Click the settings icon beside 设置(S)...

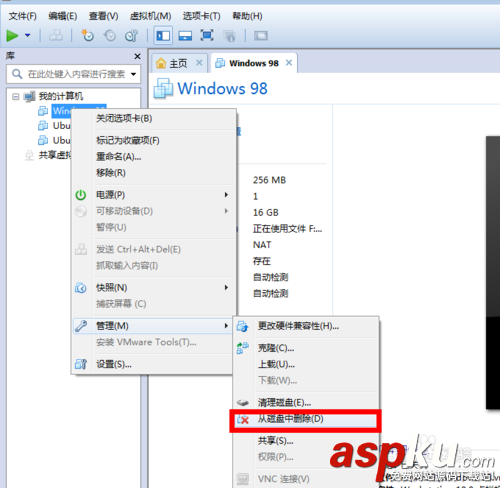(81, 364)
